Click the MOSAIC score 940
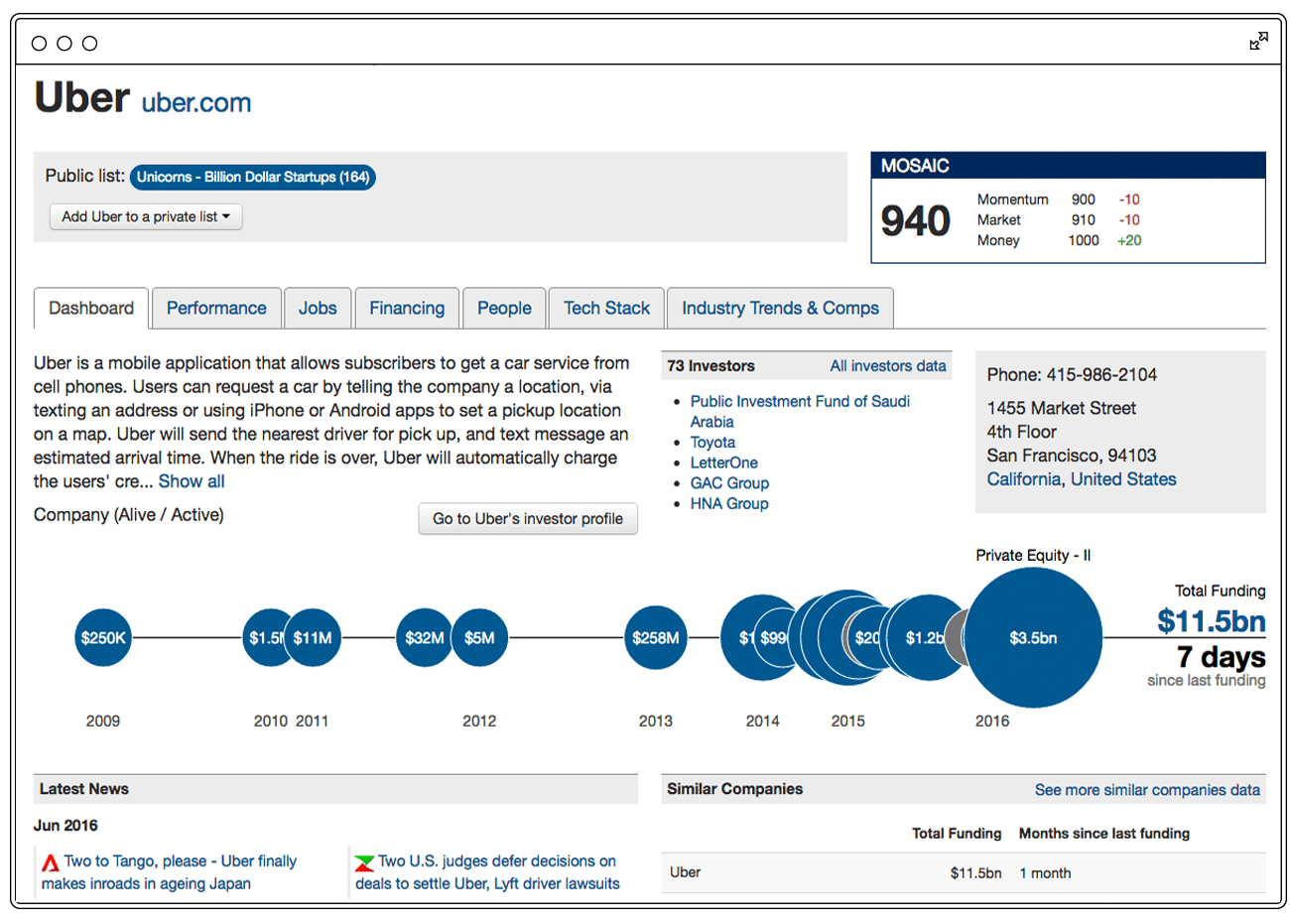Image resolution: width=1290 pixels, height=924 pixels. click(916, 220)
